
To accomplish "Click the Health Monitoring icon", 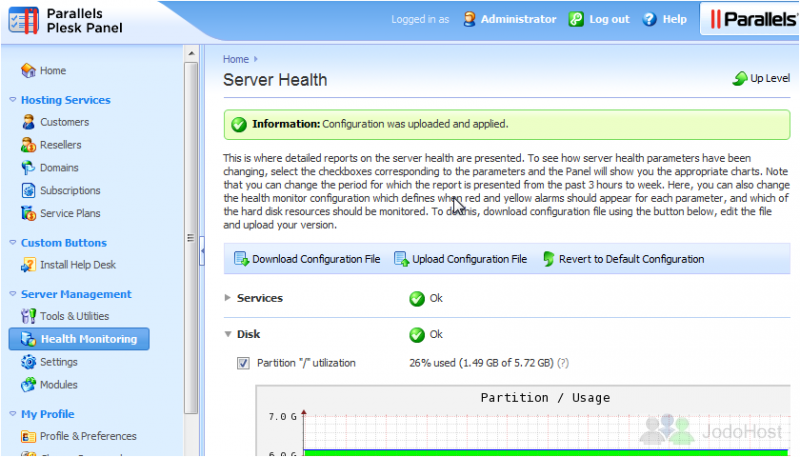I will [28, 339].
